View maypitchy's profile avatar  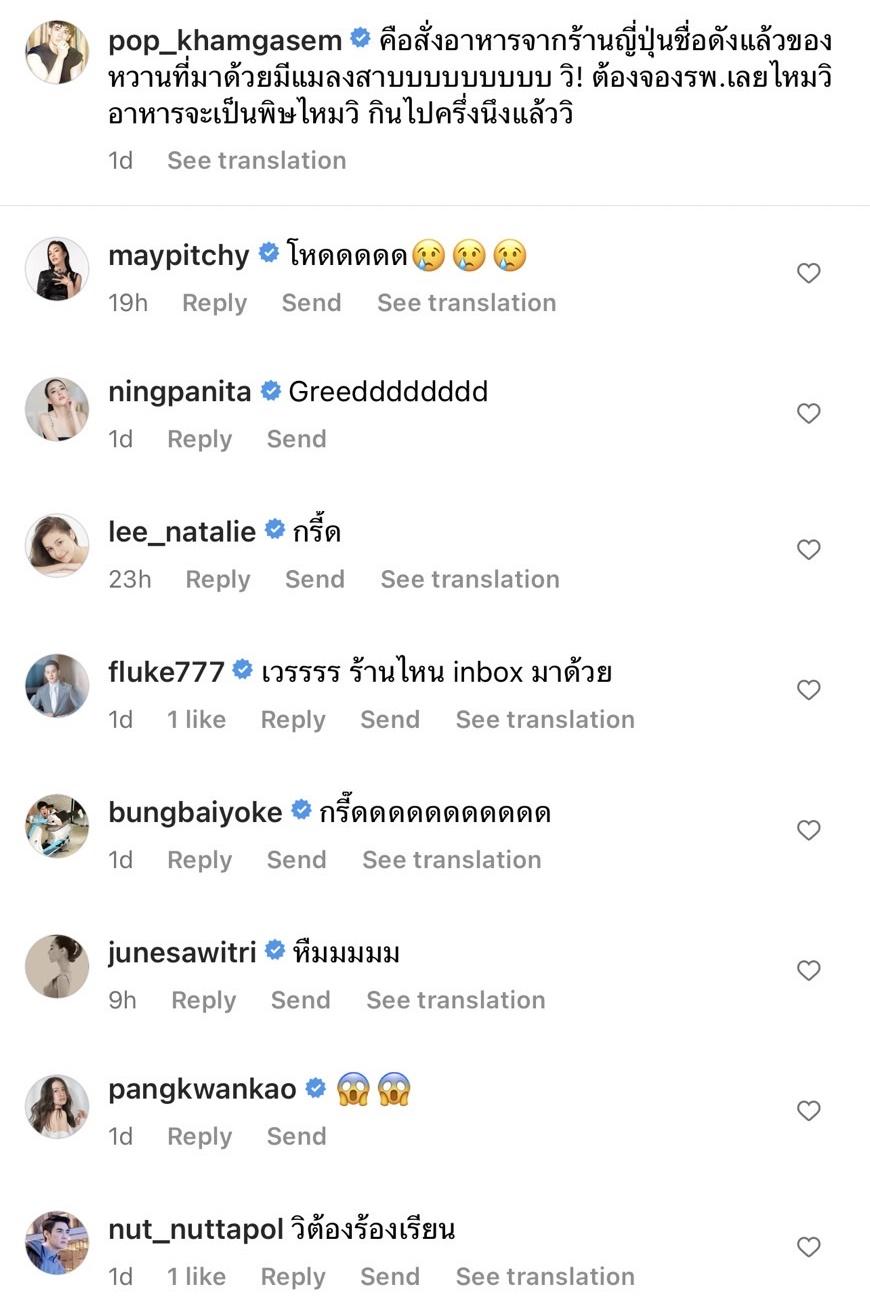[57, 268]
